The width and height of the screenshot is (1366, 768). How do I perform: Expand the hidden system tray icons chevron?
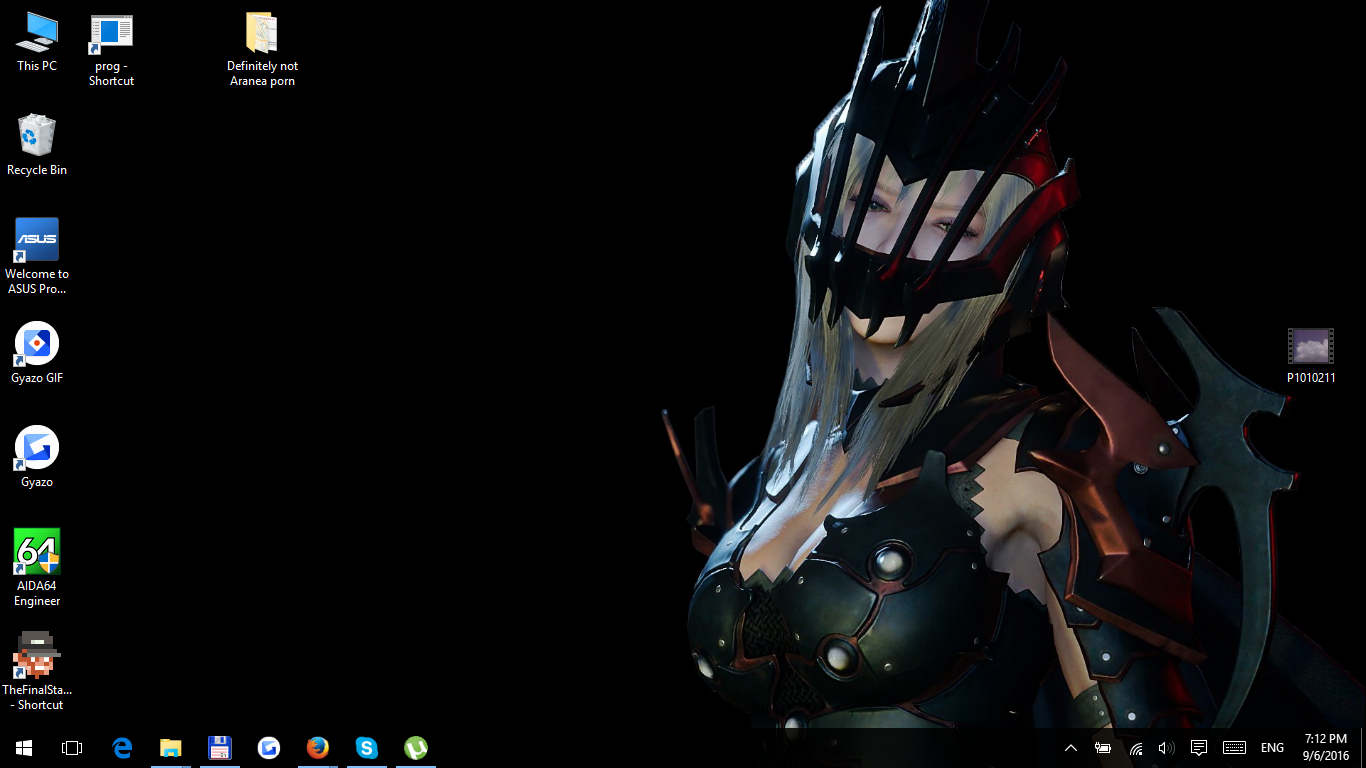pos(1070,748)
